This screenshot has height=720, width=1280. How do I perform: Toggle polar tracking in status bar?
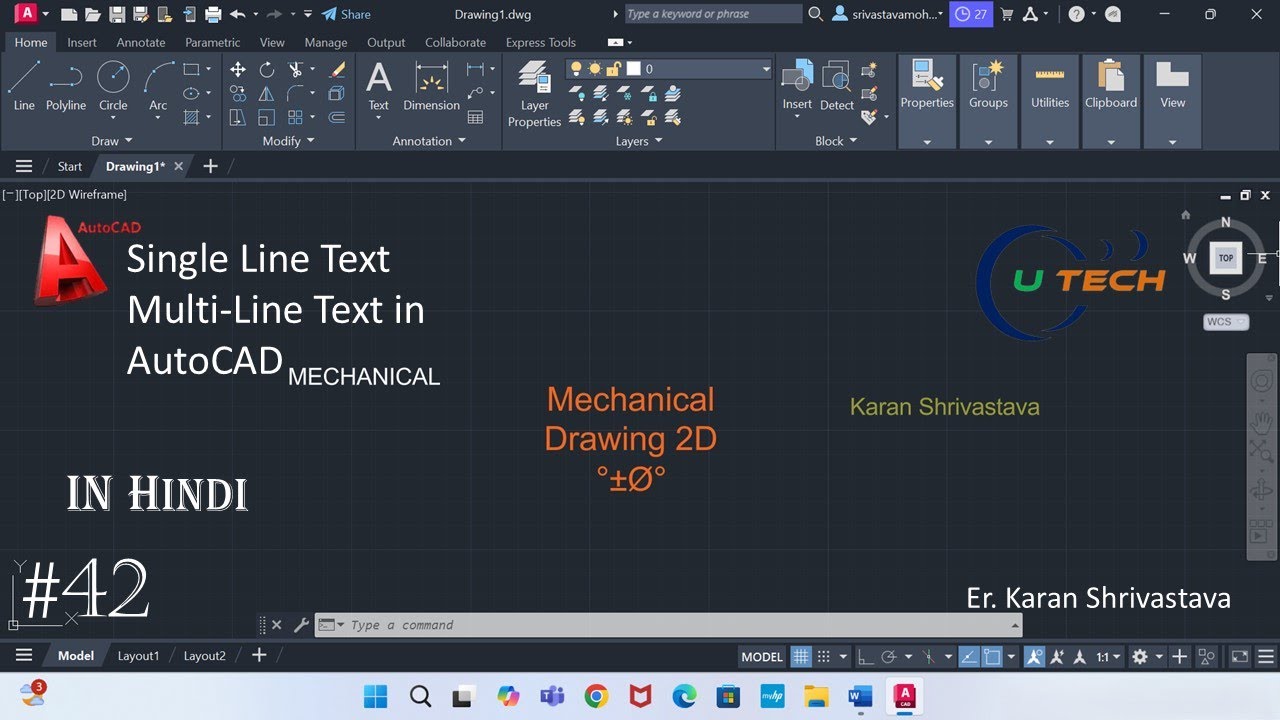pos(888,657)
